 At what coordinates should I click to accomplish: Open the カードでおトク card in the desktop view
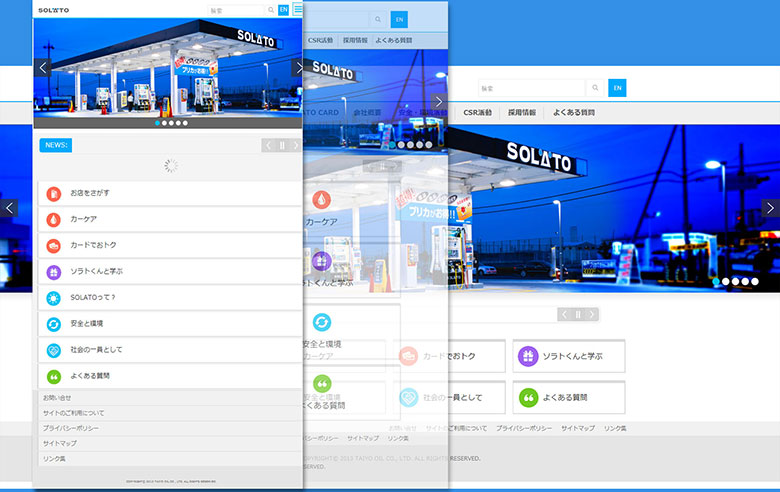click(450, 356)
